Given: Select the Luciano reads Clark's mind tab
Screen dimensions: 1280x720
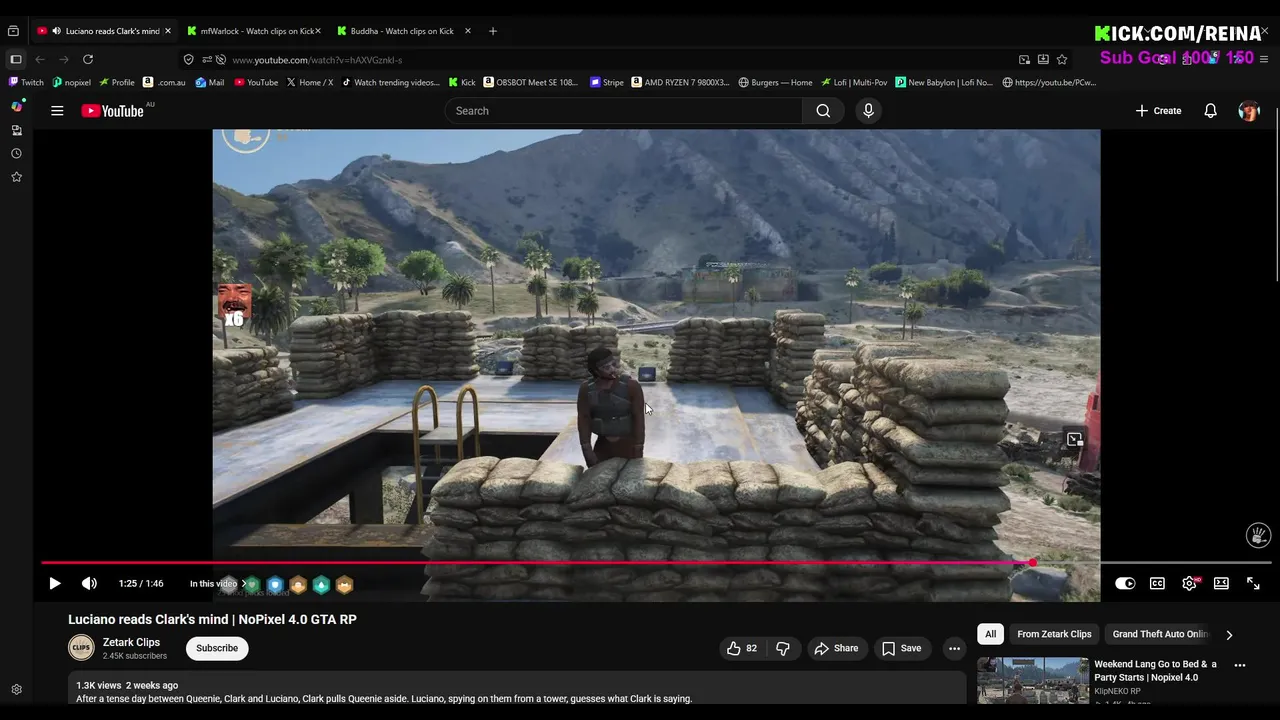Looking at the screenshot, I should pyautogui.click(x=104, y=31).
